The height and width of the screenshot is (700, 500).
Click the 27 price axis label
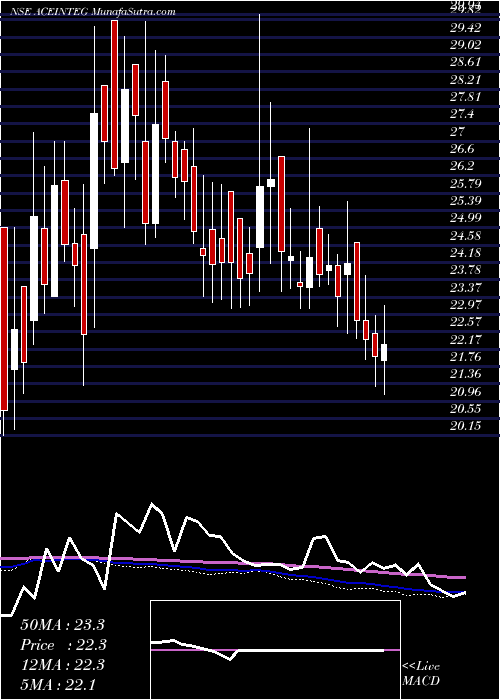click(x=458, y=132)
